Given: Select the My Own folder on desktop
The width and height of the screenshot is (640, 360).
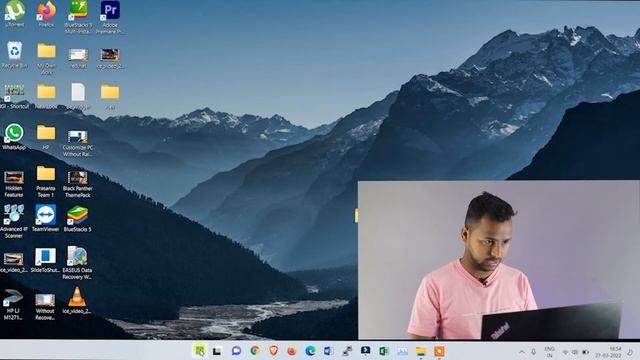Looking at the screenshot, I should point(46,58).
